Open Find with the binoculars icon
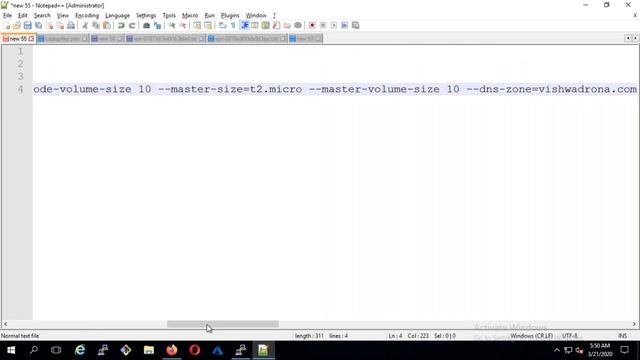640x360 pixels. [146, 25]
